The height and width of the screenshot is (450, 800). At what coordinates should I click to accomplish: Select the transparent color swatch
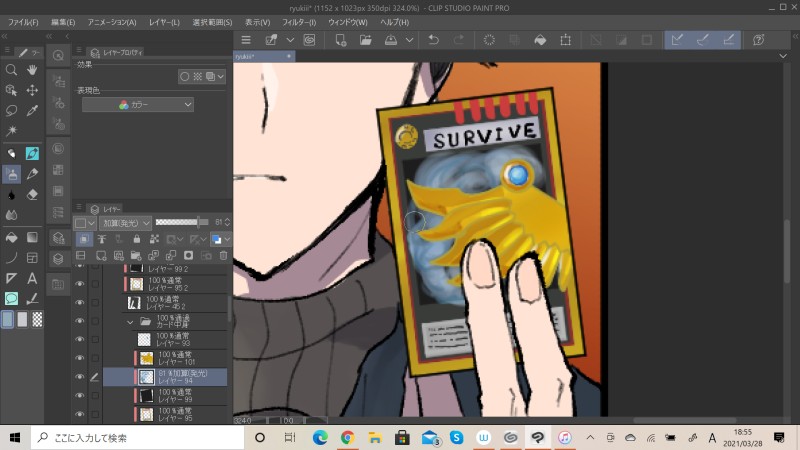click(x=37, y=319)
